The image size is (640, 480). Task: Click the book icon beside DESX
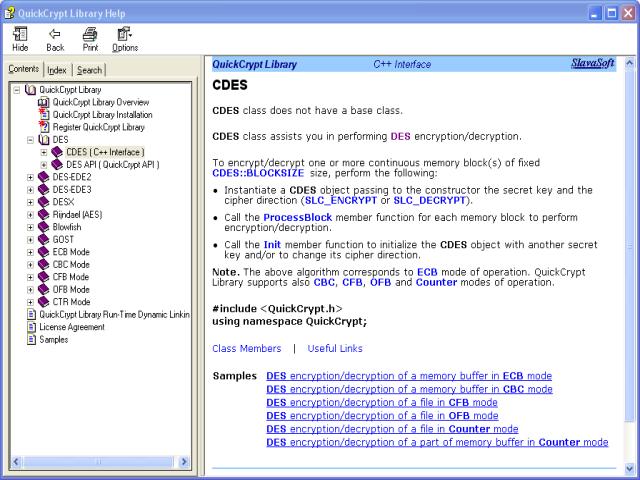(44, 202)
